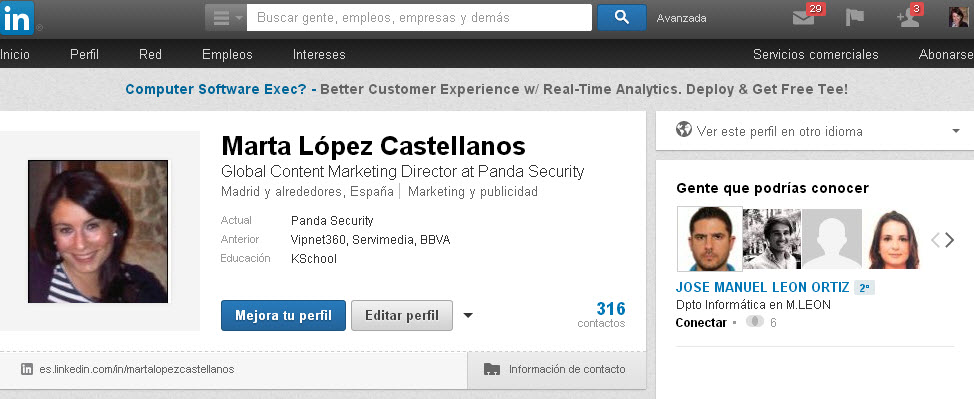Expand dropdown arrow next to Editar perfil
The width and height of the screenshot is (974, 399).
pyautogui.click(x=468, y=316)
